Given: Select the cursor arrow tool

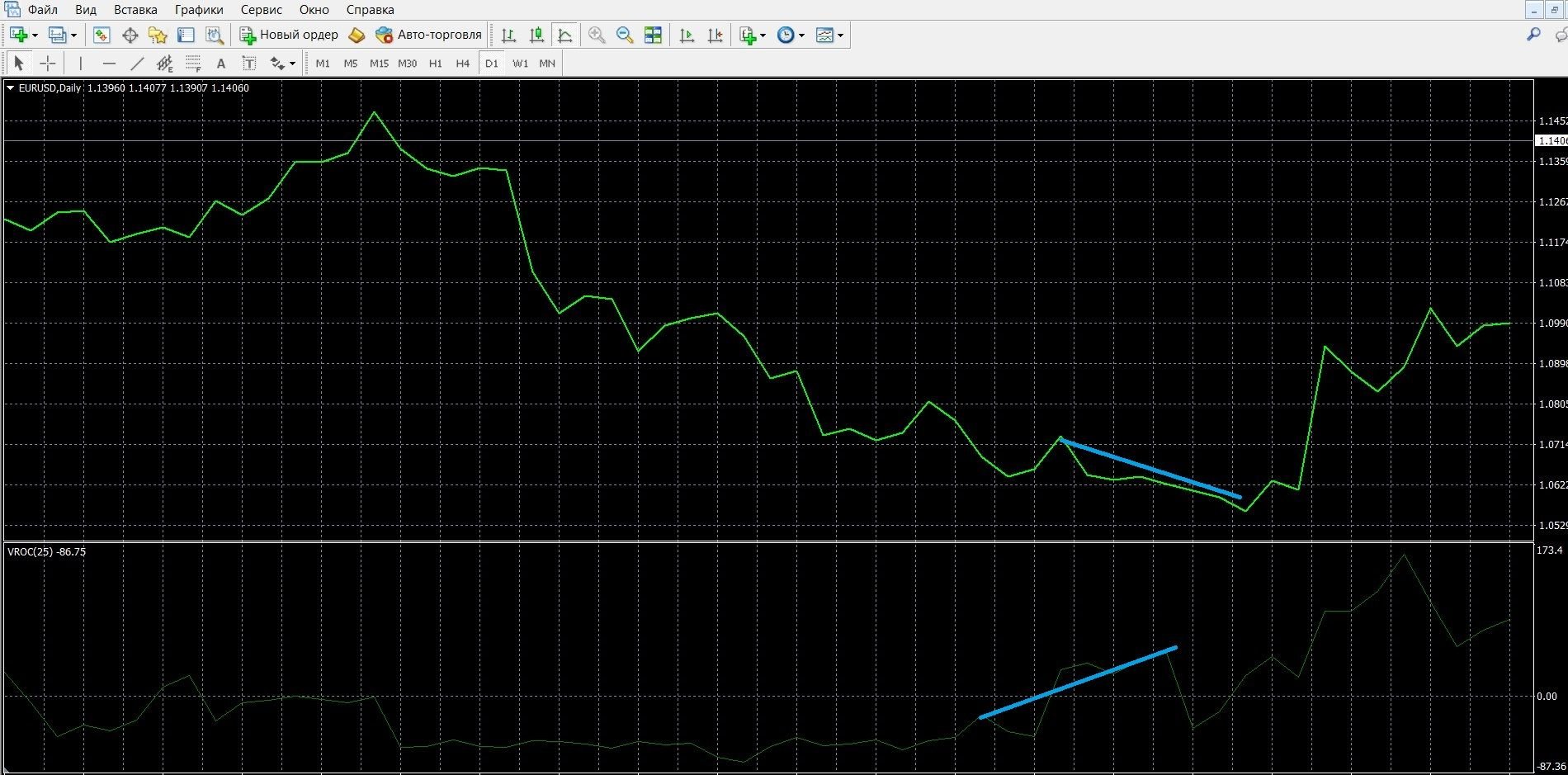Looking at the screenshot, I should (x=19, y=63).
